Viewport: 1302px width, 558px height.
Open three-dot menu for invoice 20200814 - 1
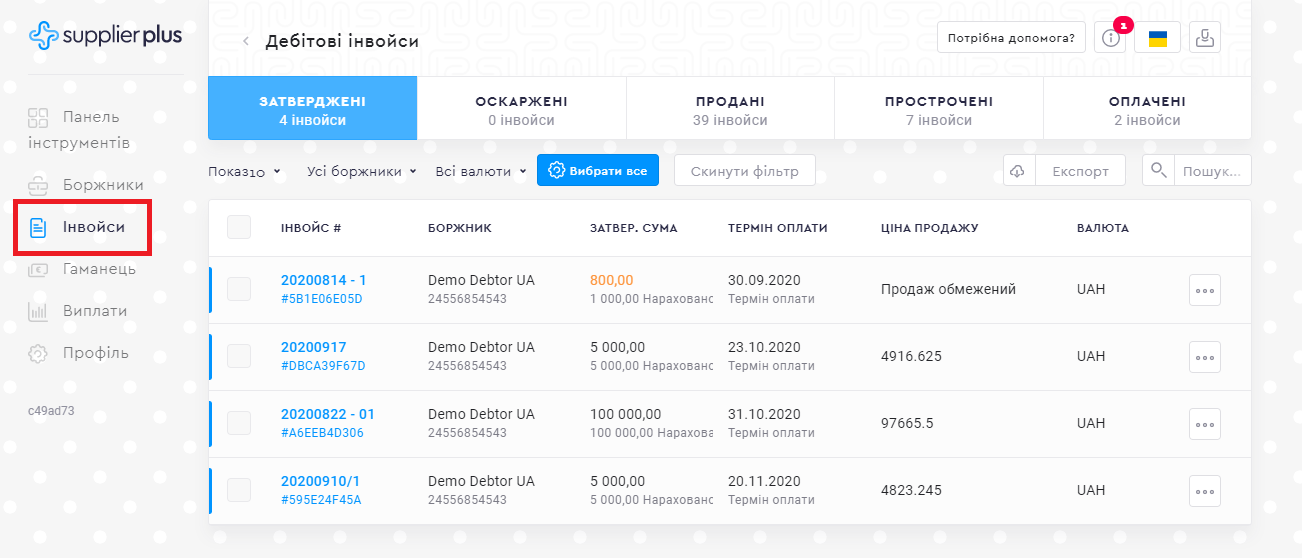[1204, 290]
